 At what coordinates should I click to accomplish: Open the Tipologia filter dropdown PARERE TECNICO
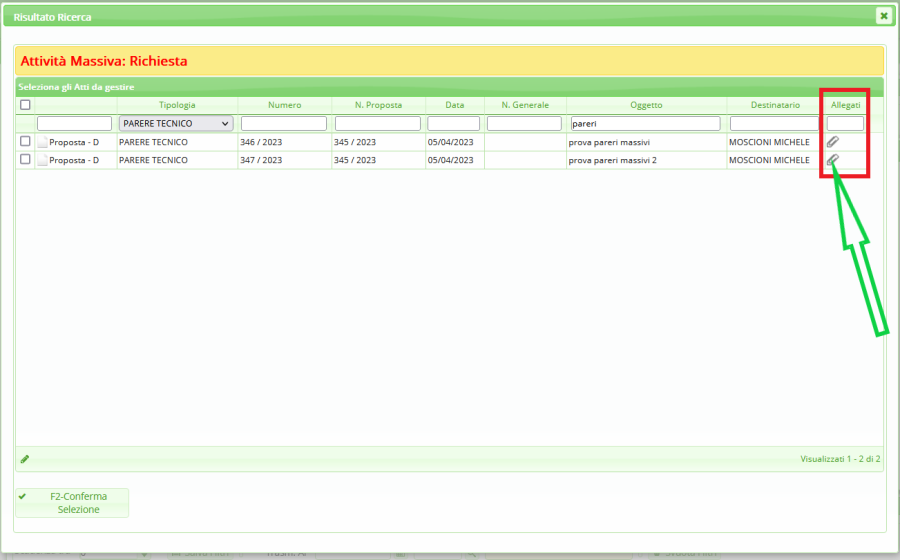(x=176, y=124)
